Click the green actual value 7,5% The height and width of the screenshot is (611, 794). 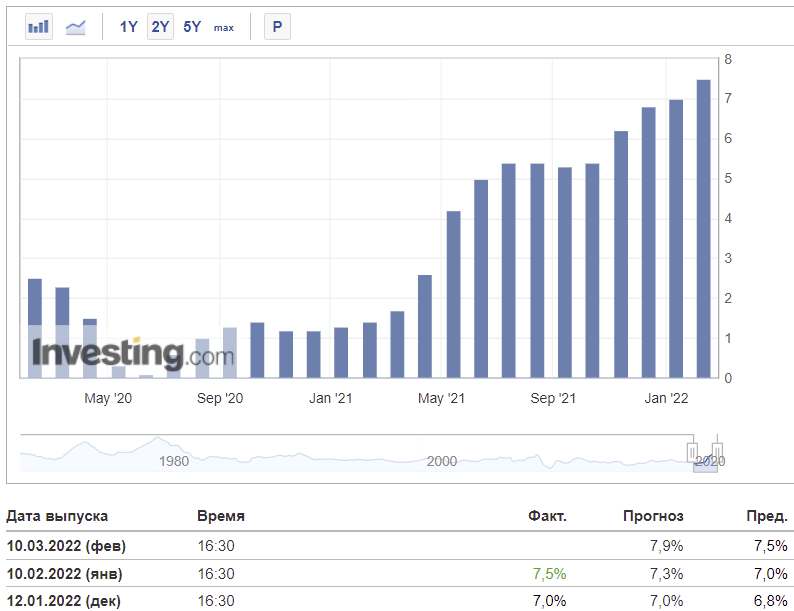[549, 574]
